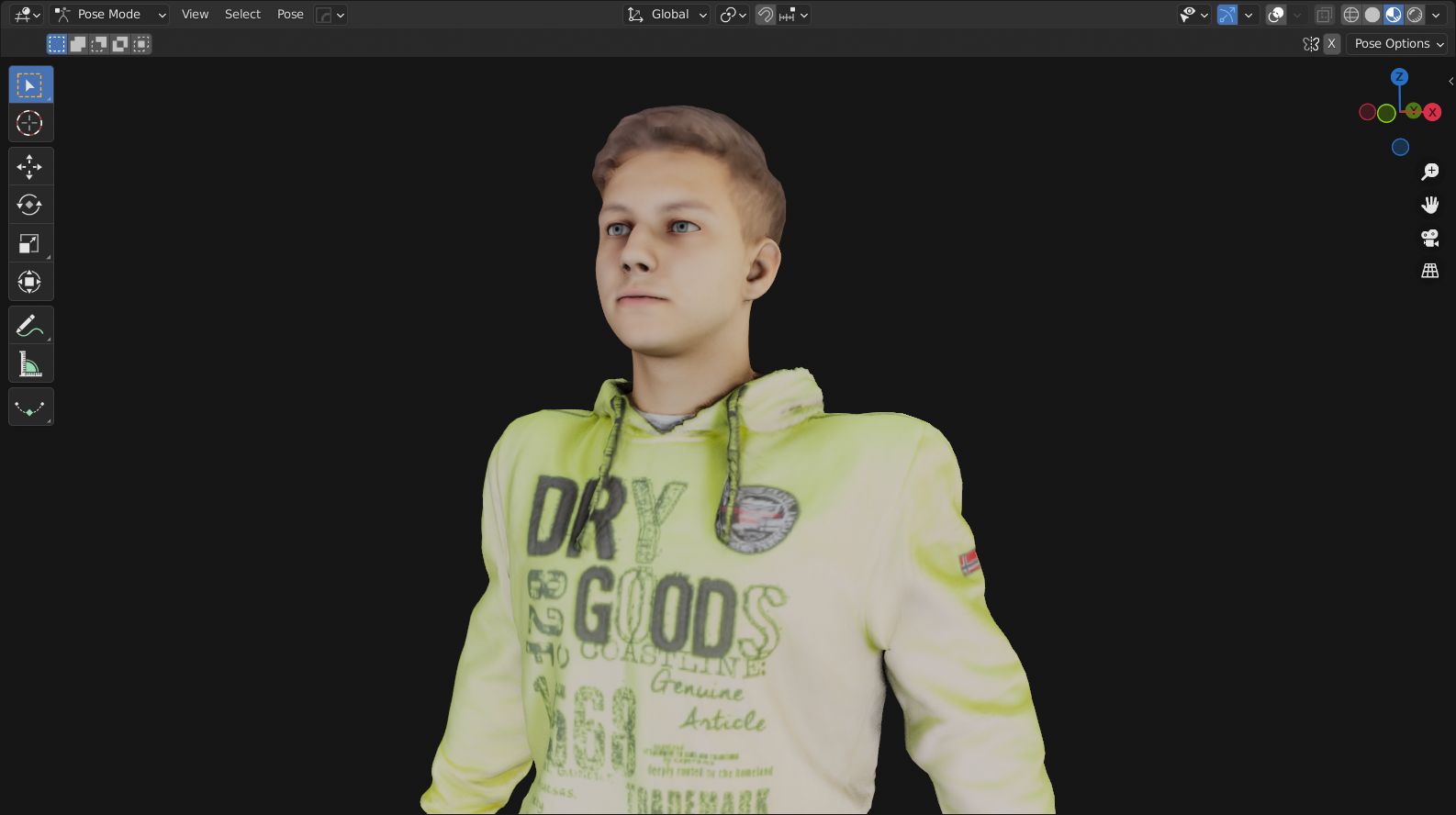Open the transform pivot point dropdown
Screen dimensions: 1456x815
click(x=734, y=15)
